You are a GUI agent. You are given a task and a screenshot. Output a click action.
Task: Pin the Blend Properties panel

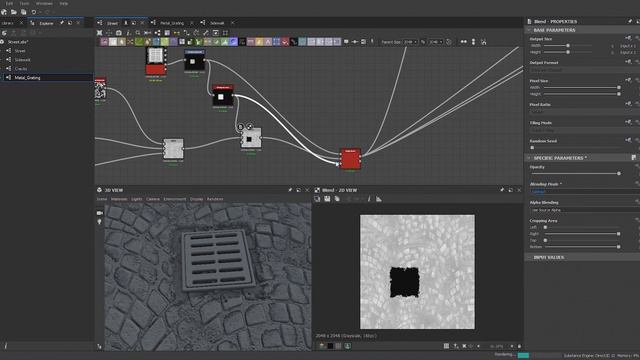point(630,21)
